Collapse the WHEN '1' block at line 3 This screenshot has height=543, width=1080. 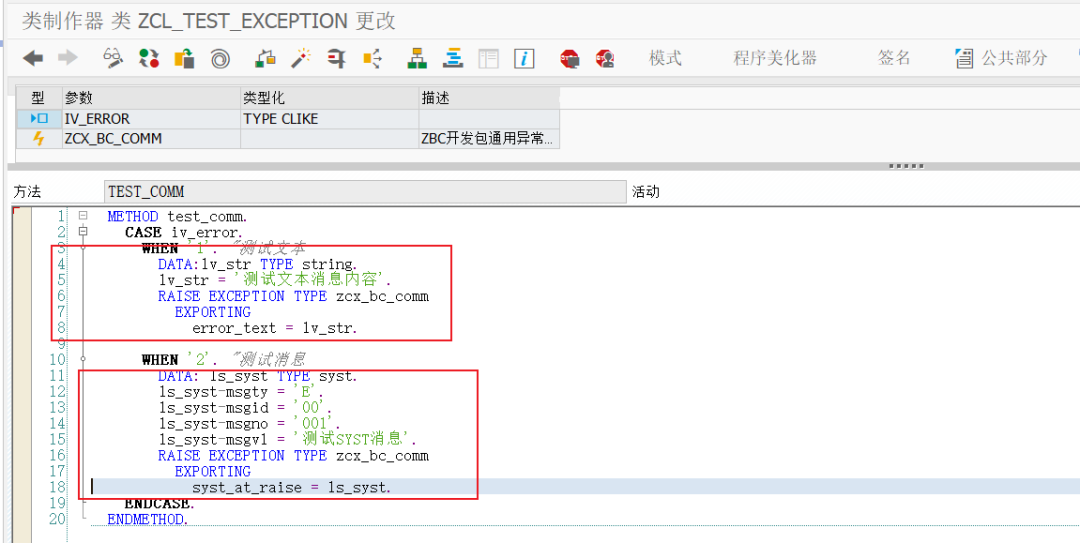click(x=83, y=248)
